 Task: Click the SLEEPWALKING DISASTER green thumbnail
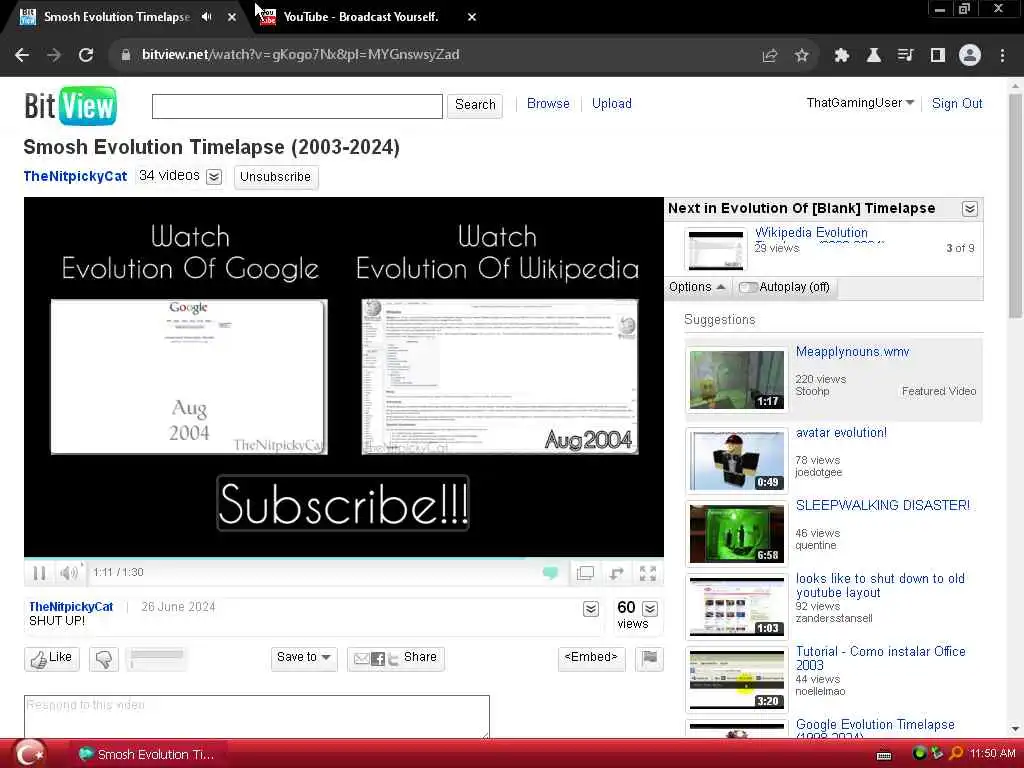click(x=737, y=534)
